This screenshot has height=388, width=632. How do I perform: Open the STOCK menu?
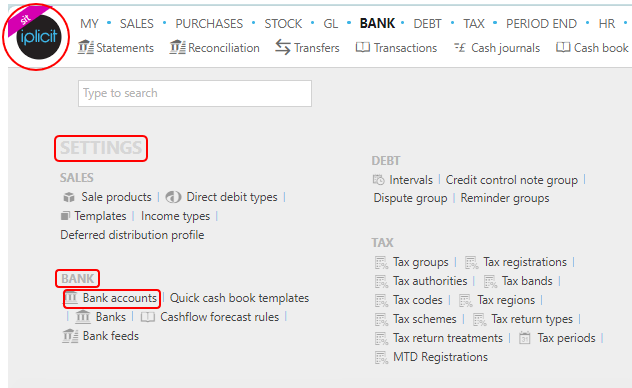point(283,24)
